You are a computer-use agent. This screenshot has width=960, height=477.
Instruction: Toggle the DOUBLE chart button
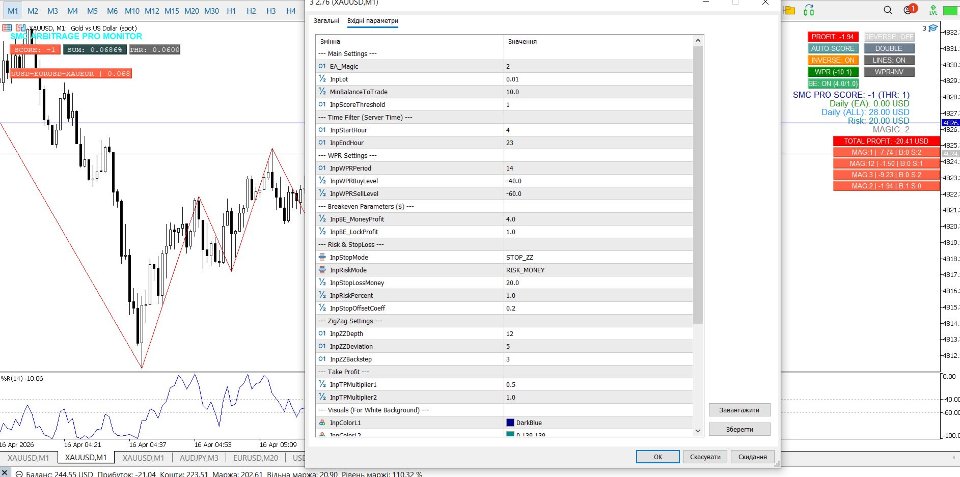pos(889,48)
